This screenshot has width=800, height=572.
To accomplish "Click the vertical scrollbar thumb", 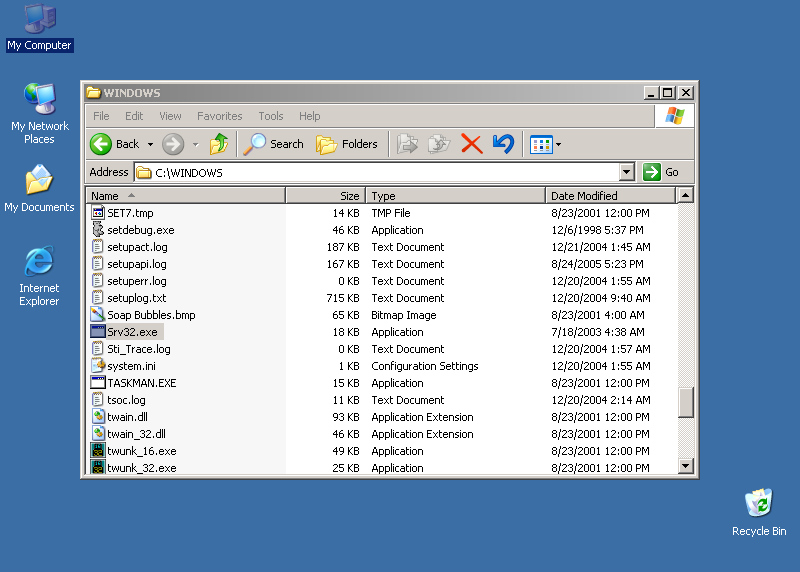I will [x=685, y=402].
